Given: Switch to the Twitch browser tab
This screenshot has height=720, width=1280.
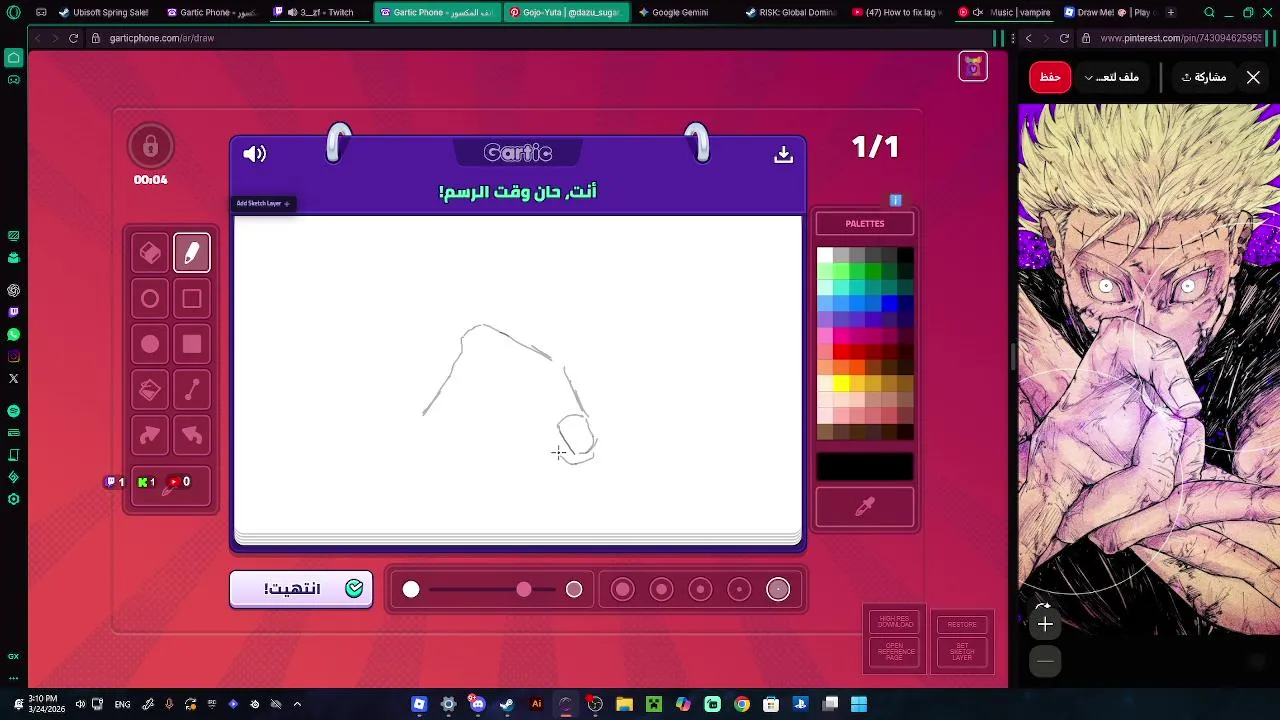Looking at the screenshot, I should (x=318, y=12).
